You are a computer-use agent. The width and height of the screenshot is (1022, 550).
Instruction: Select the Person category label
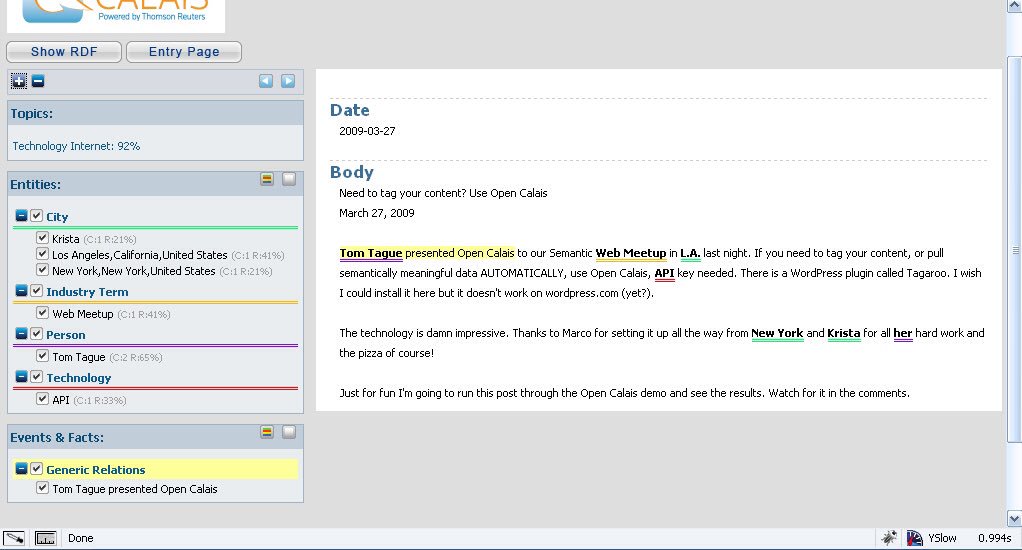click(x=66, y=335)
